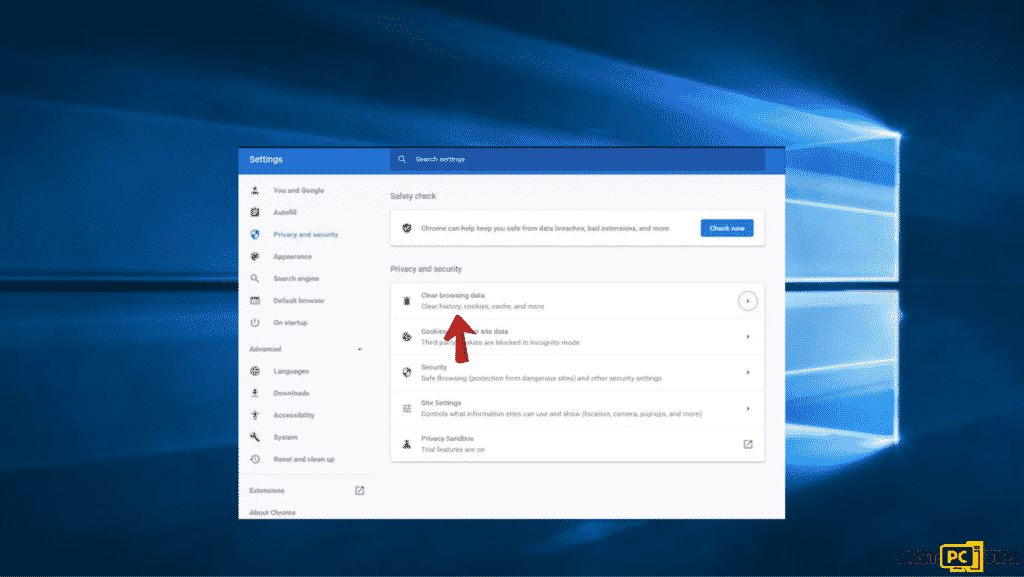Click the shield icon beside Security

(407, 372)
